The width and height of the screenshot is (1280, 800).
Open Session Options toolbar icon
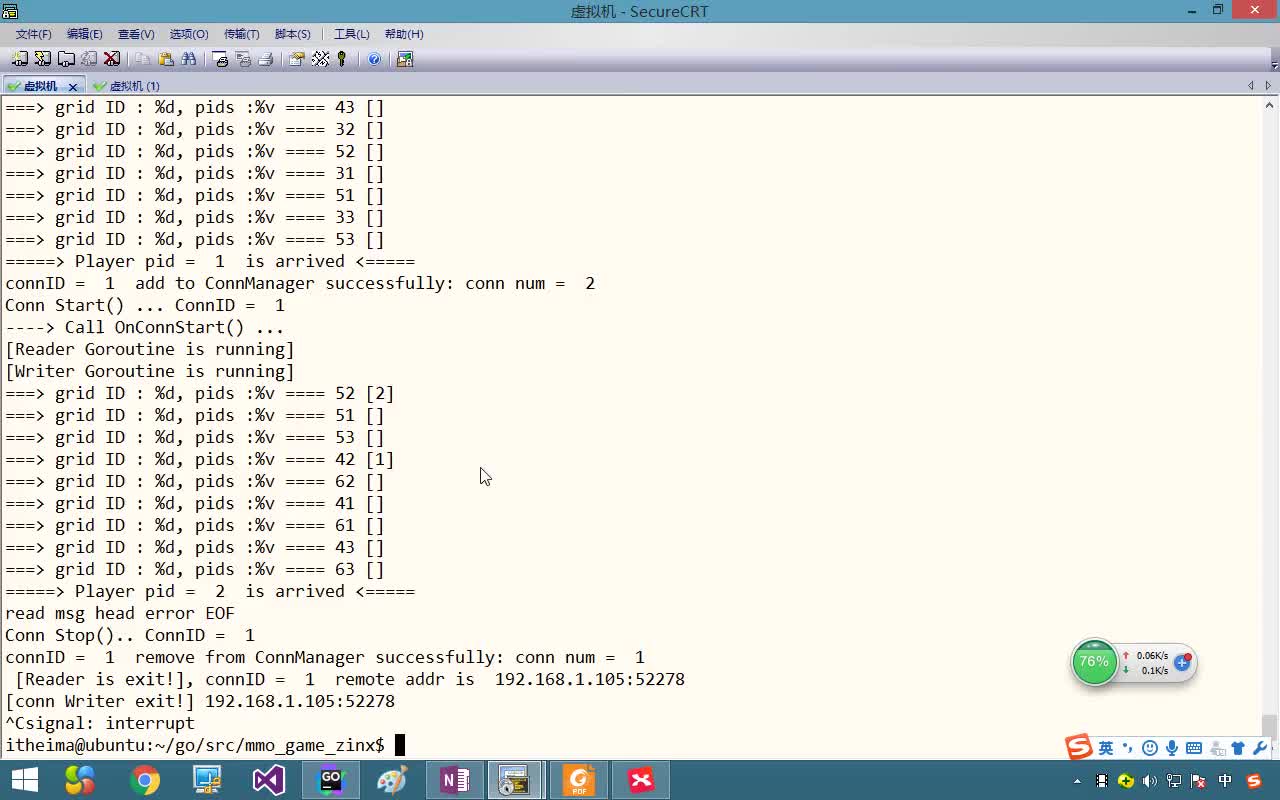(x=297, y=59)
